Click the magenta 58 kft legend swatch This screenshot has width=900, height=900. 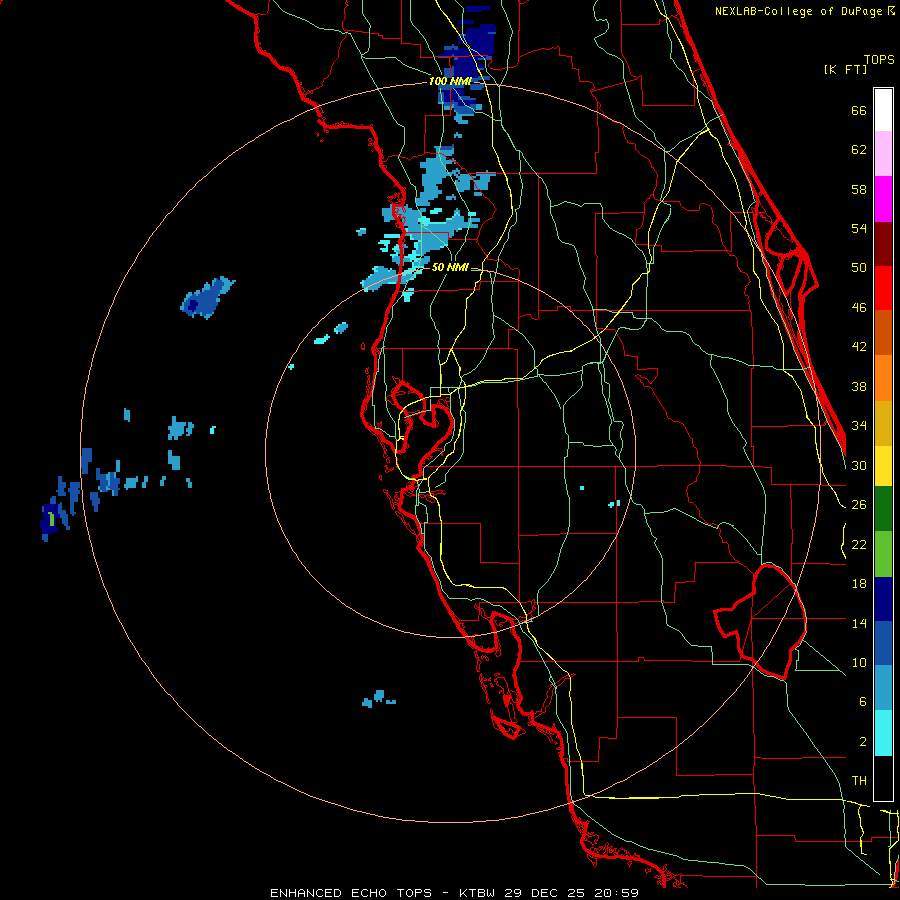883,199
